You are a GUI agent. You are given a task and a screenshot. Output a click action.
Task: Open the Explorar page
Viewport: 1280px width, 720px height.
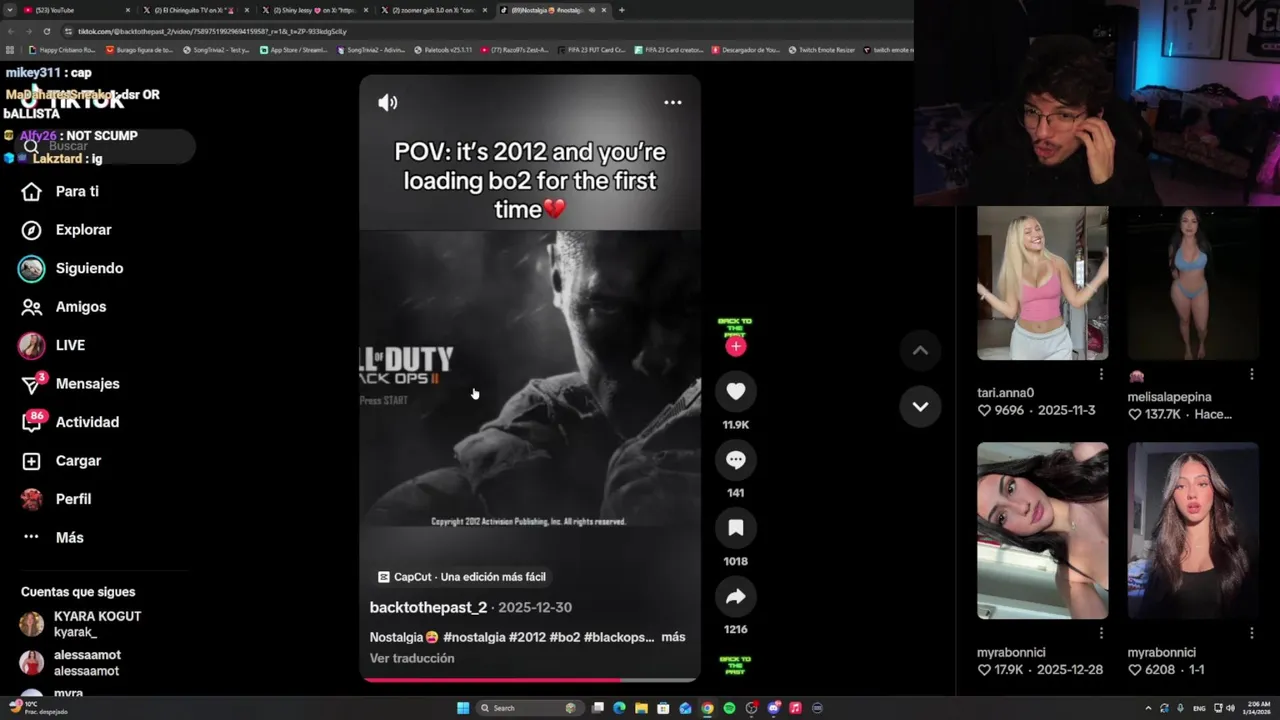click(x=67, y=230)
